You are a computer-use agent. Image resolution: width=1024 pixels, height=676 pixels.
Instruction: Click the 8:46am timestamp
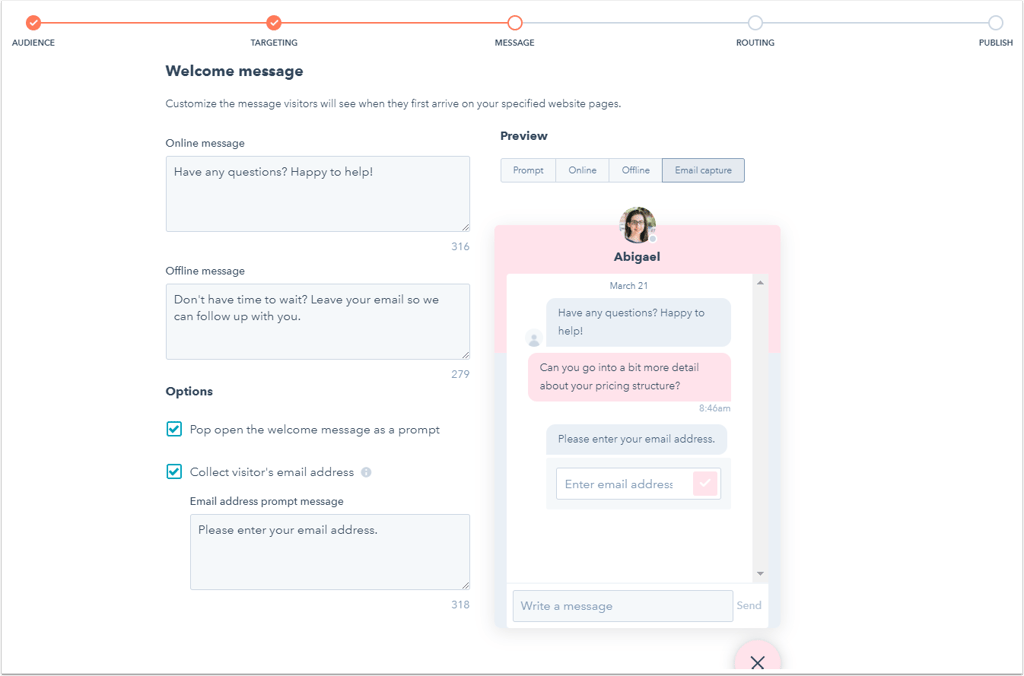[714, 408]
